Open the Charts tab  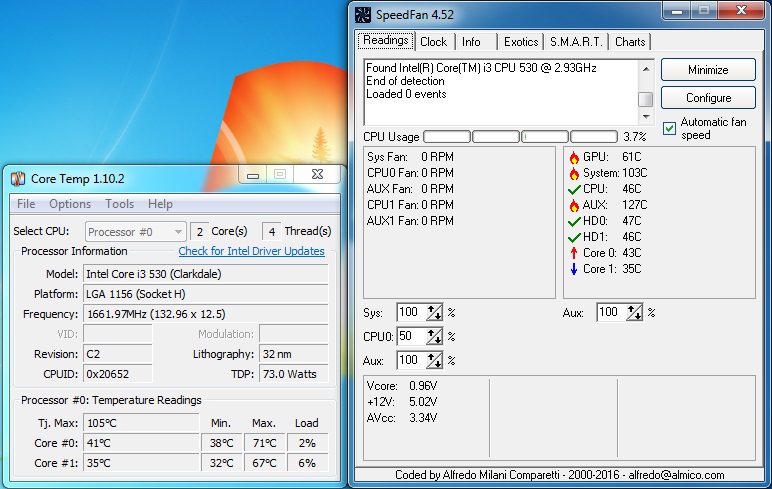pos(630,42)
